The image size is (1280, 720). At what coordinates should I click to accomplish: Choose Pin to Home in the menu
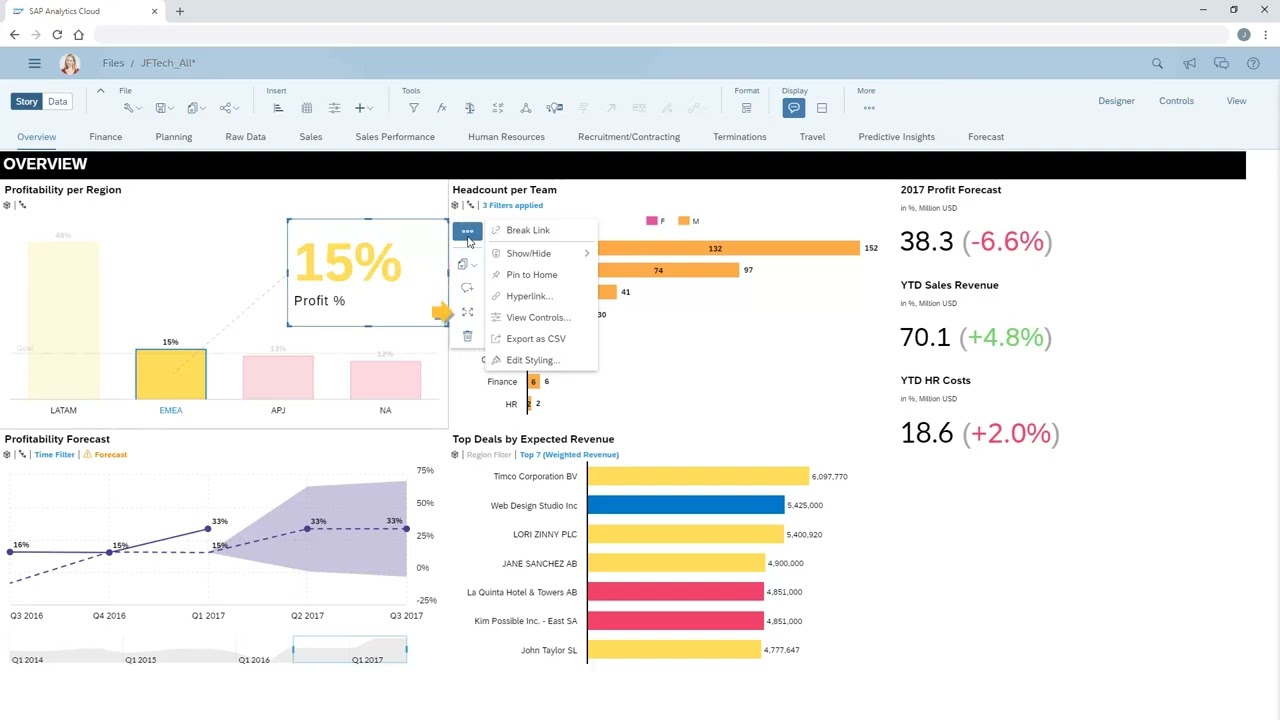(540, 275)
